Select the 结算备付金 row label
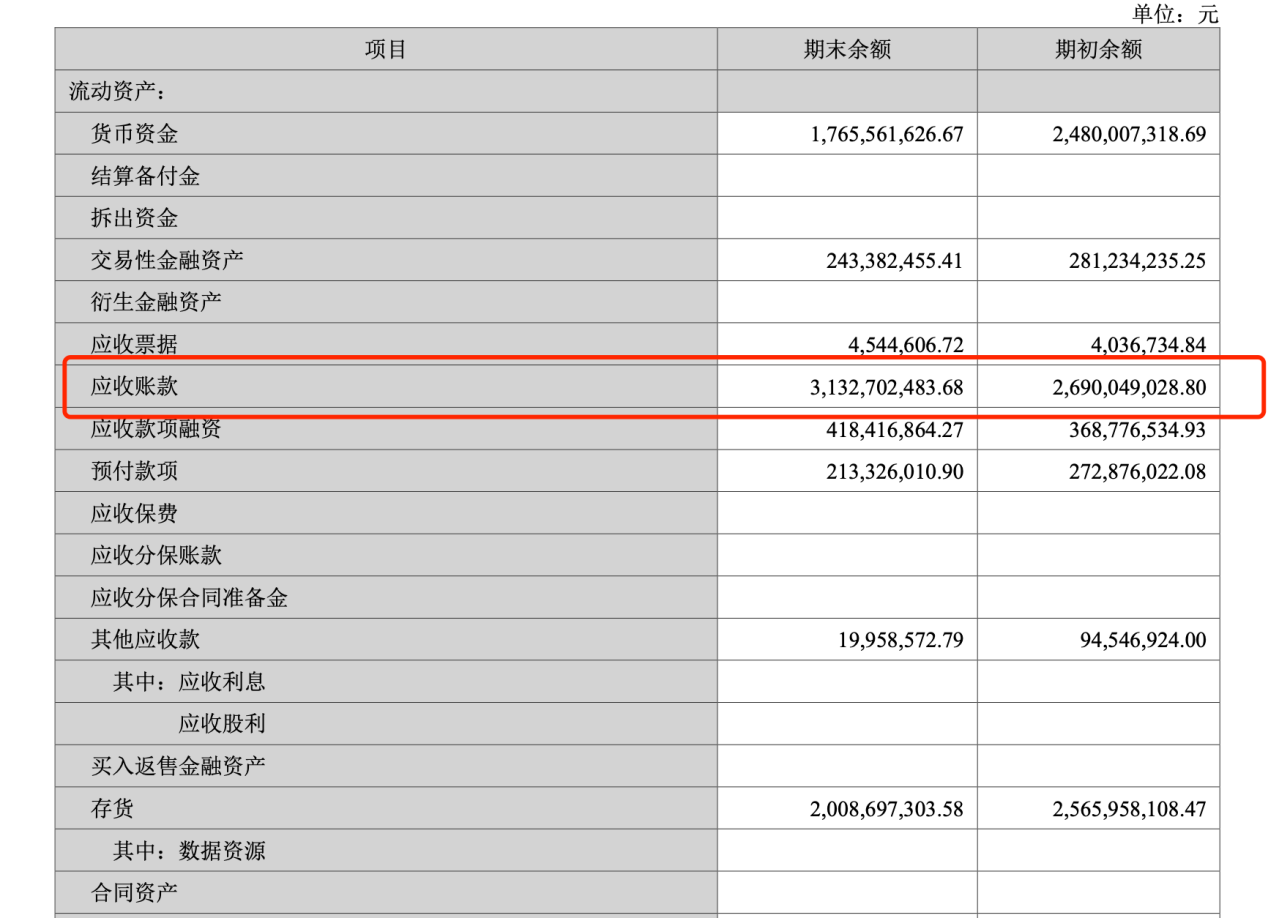The image size is (1268, 918). (x=145, y=177)
